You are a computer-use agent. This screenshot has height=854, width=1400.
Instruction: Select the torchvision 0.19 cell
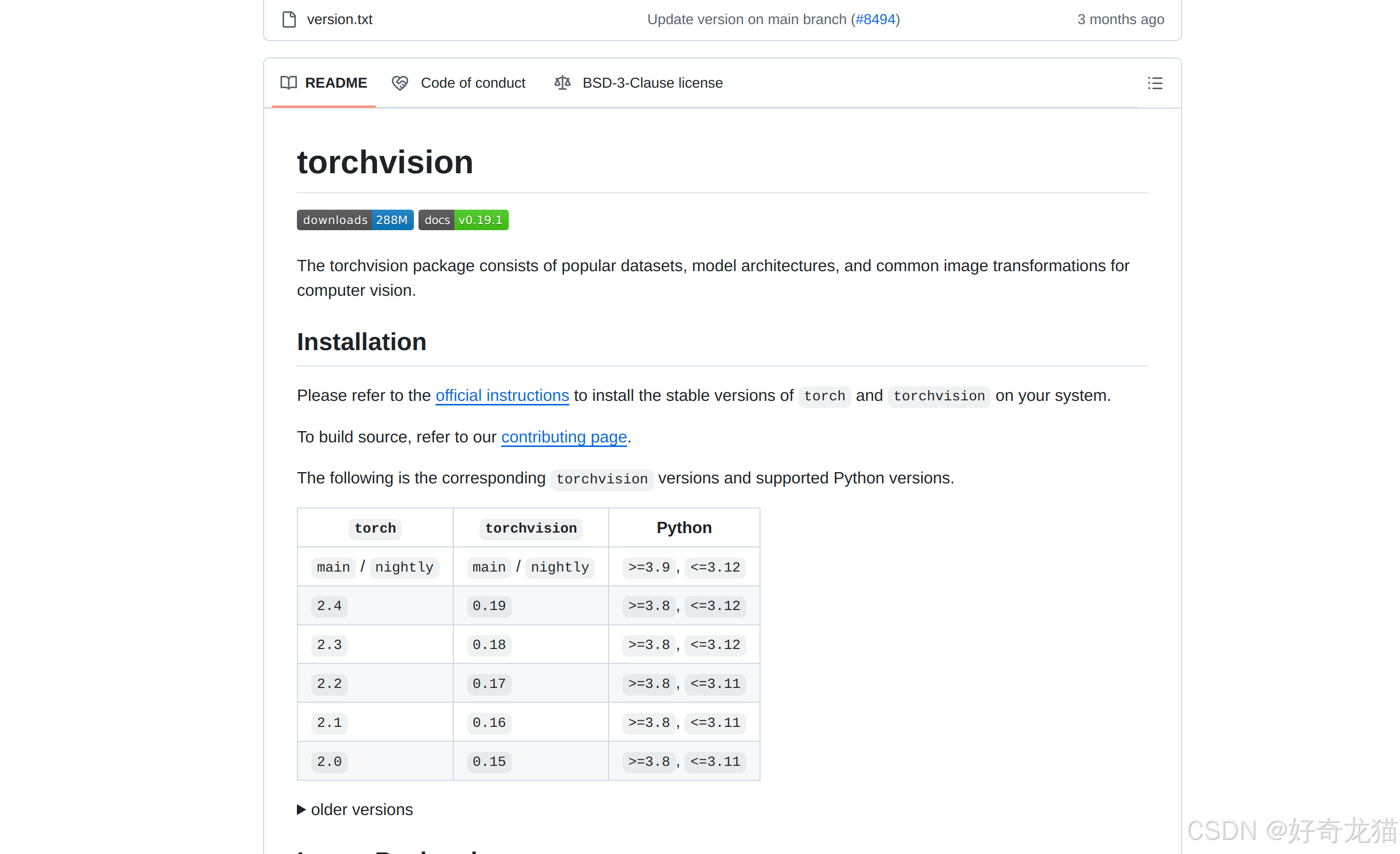click(x=531, y=605)
